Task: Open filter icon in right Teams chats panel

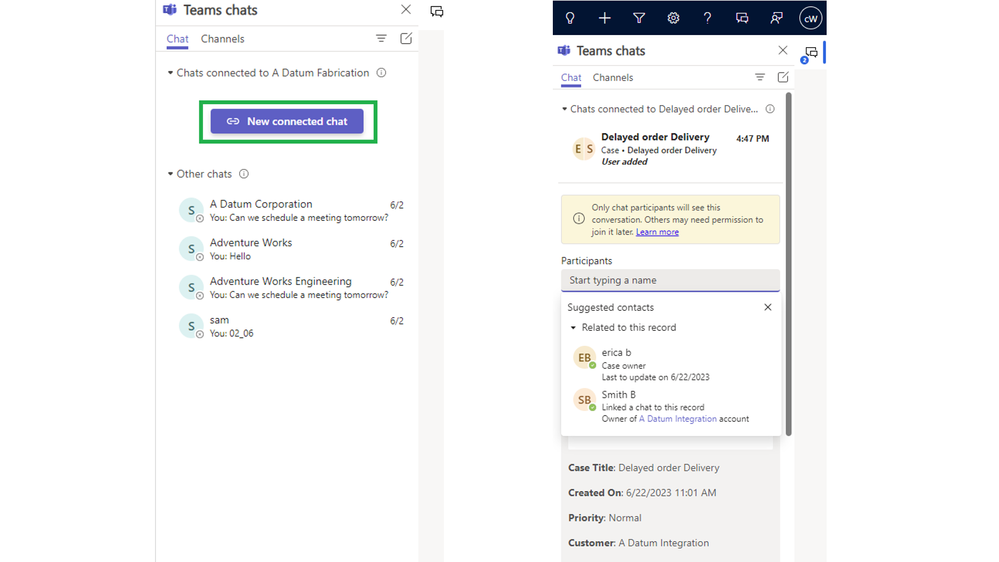Action: coord(760,77)
